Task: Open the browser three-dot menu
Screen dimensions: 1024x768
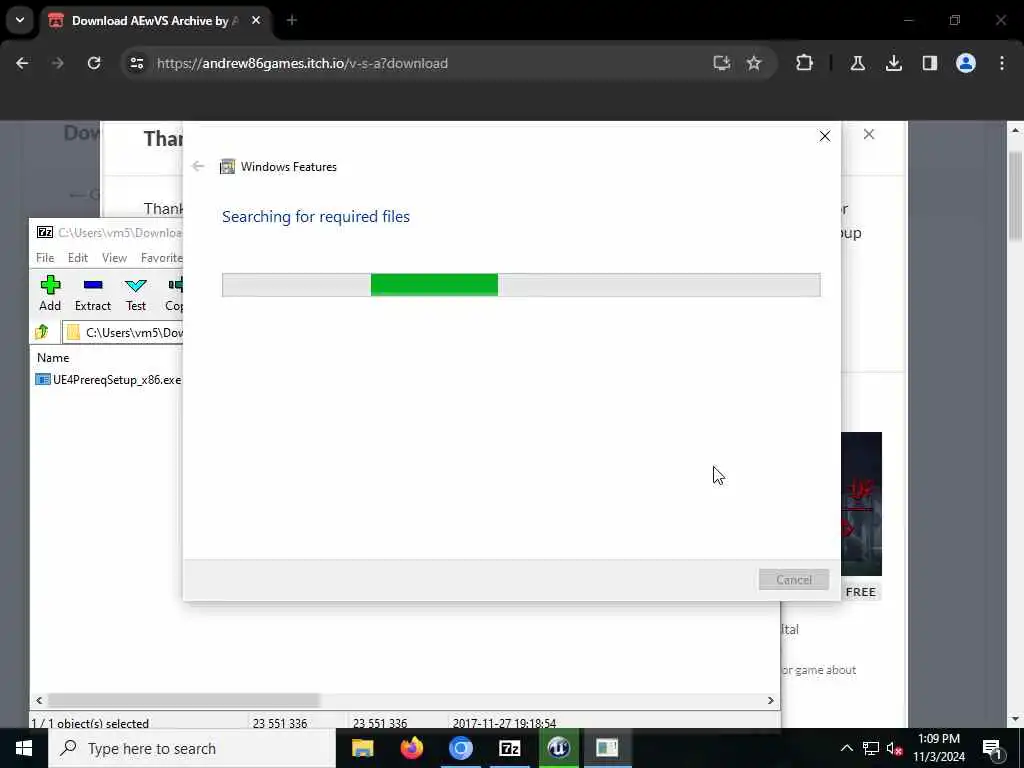Action: coord(1002,63)
